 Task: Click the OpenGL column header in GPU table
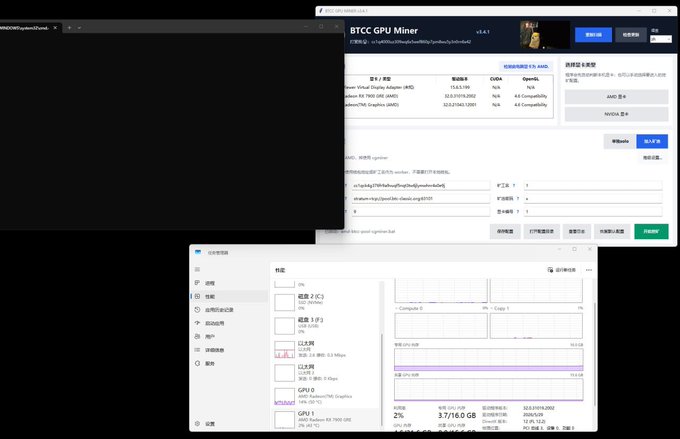(x=530, y=79)
